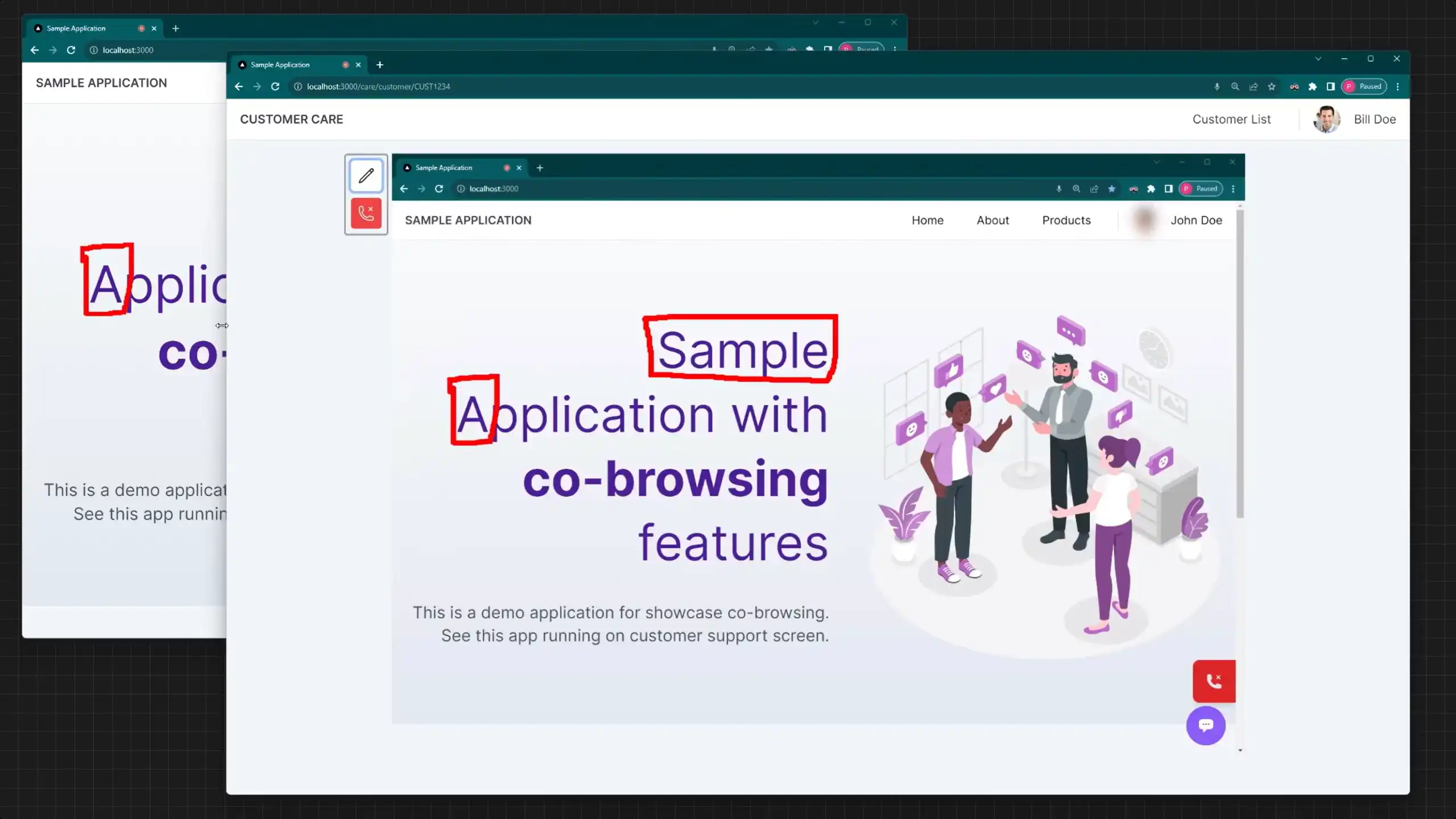
Task: Click John Doe's avatar in inner browser
Action: click(x=1142, y=220)
